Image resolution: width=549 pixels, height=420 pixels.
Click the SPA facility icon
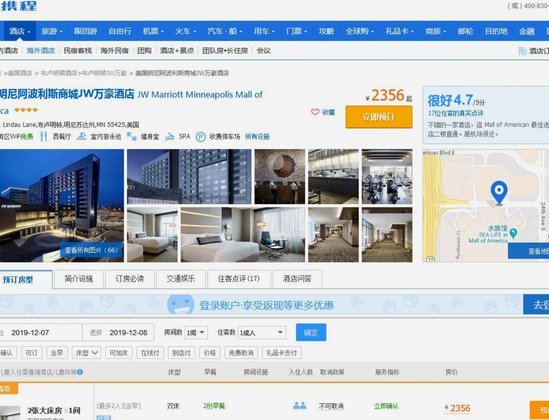click(x=169, y=136)
